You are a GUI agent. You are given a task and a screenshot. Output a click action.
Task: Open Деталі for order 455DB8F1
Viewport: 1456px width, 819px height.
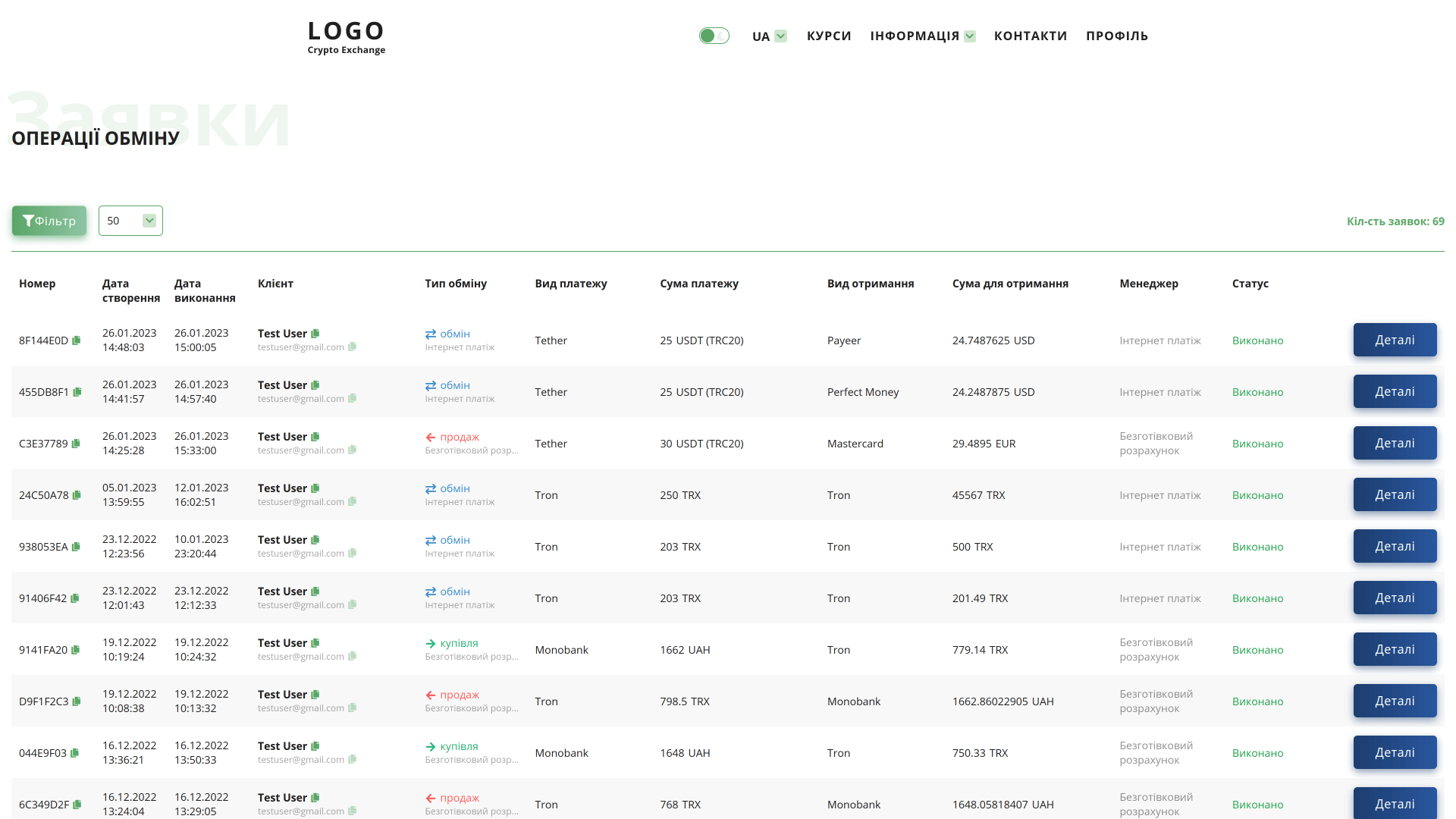(x=1395, y=391)
